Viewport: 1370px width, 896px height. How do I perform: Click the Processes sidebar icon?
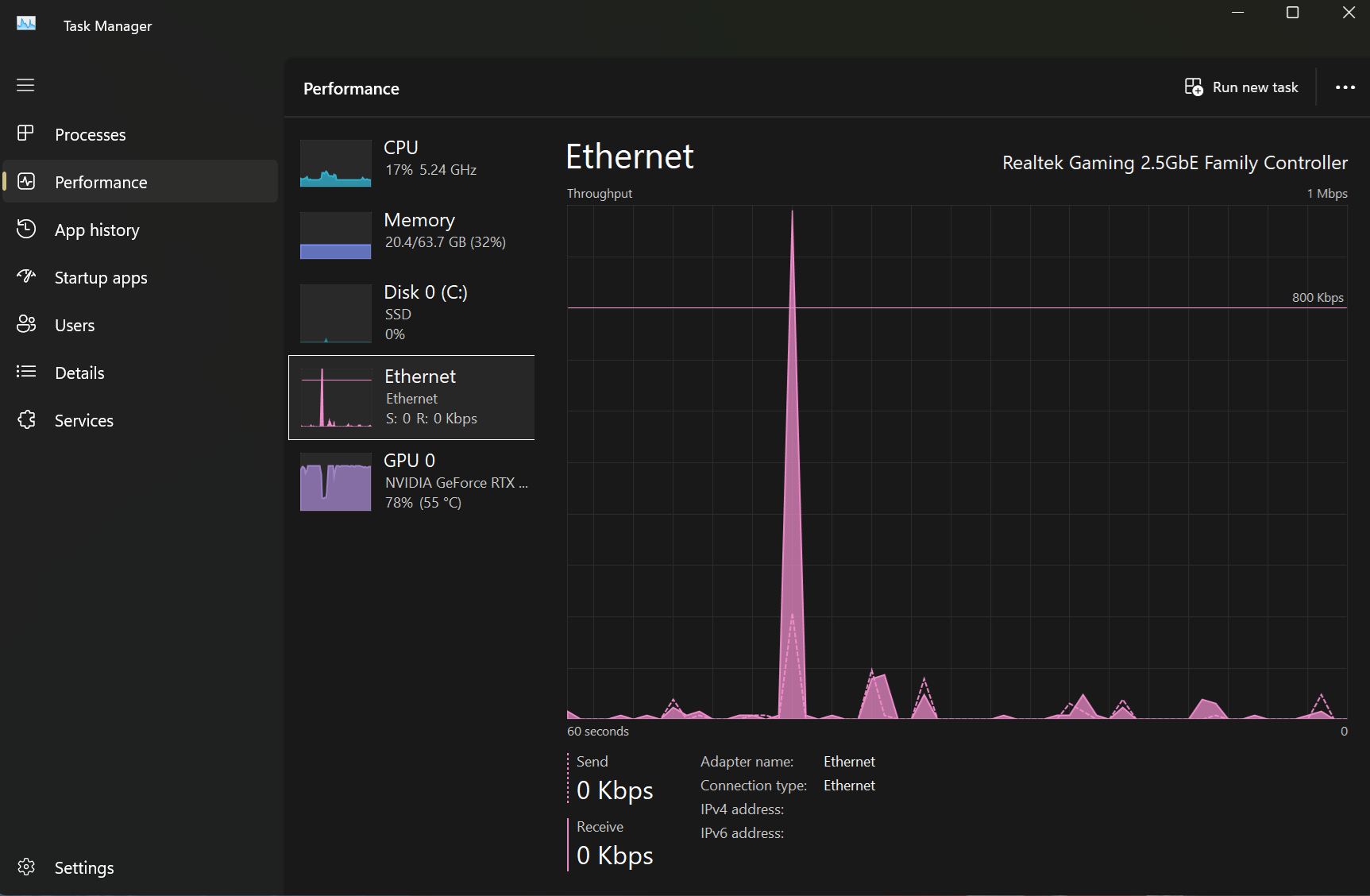click(25, 133)
